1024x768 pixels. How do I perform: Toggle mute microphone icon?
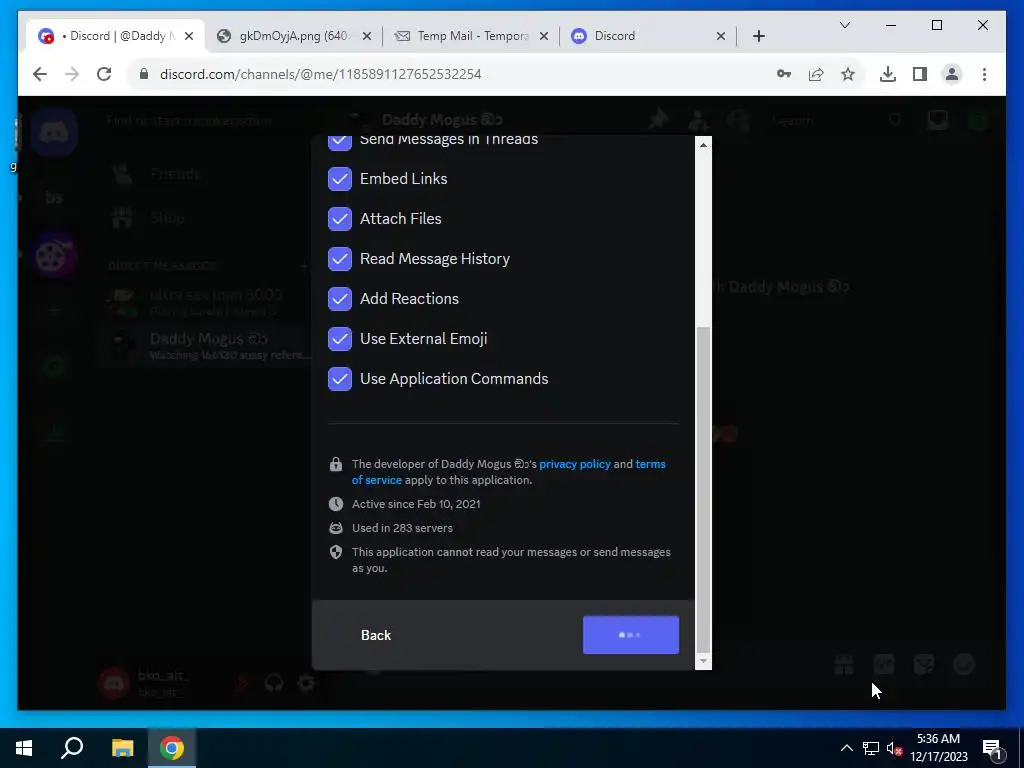(242, 683)
